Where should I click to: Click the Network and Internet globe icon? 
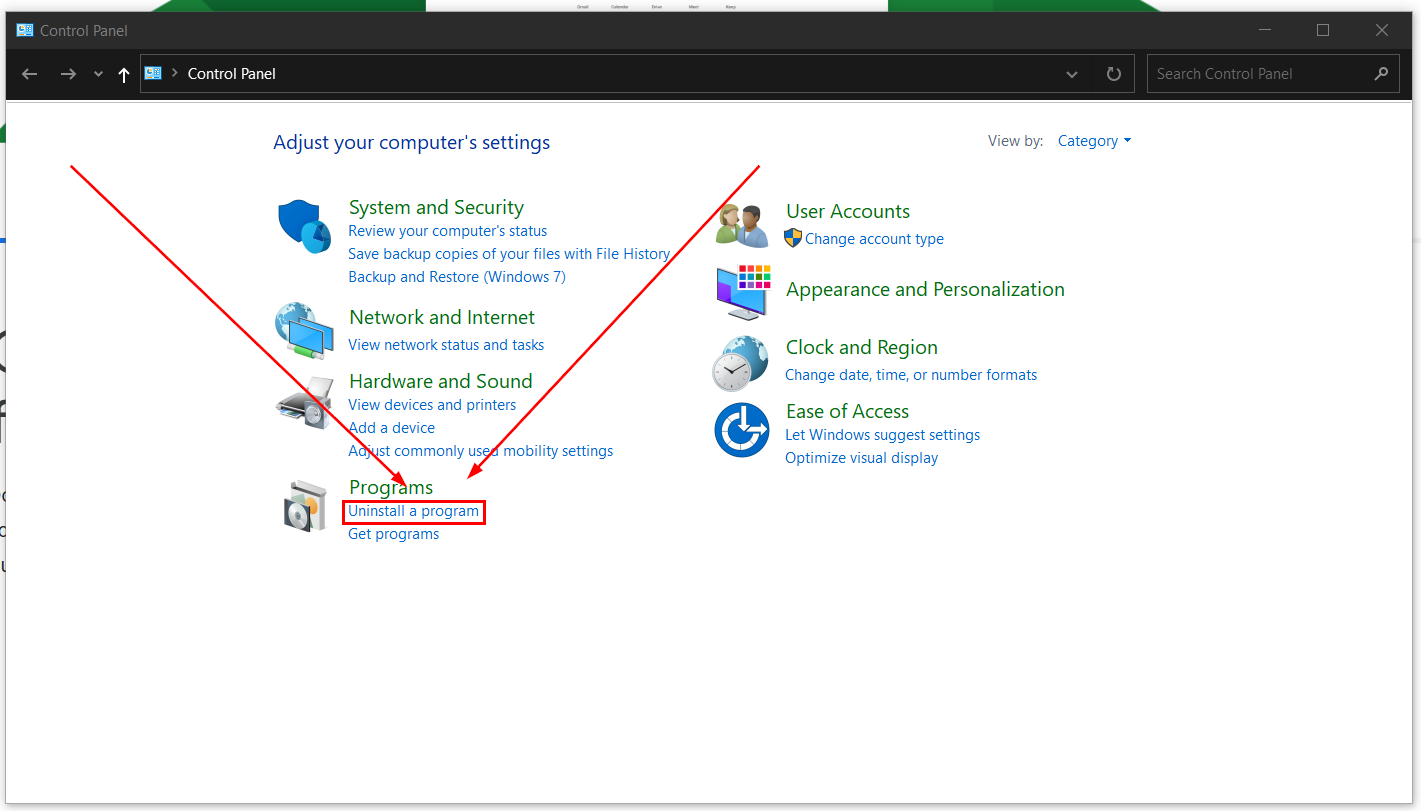coord(303,330)
